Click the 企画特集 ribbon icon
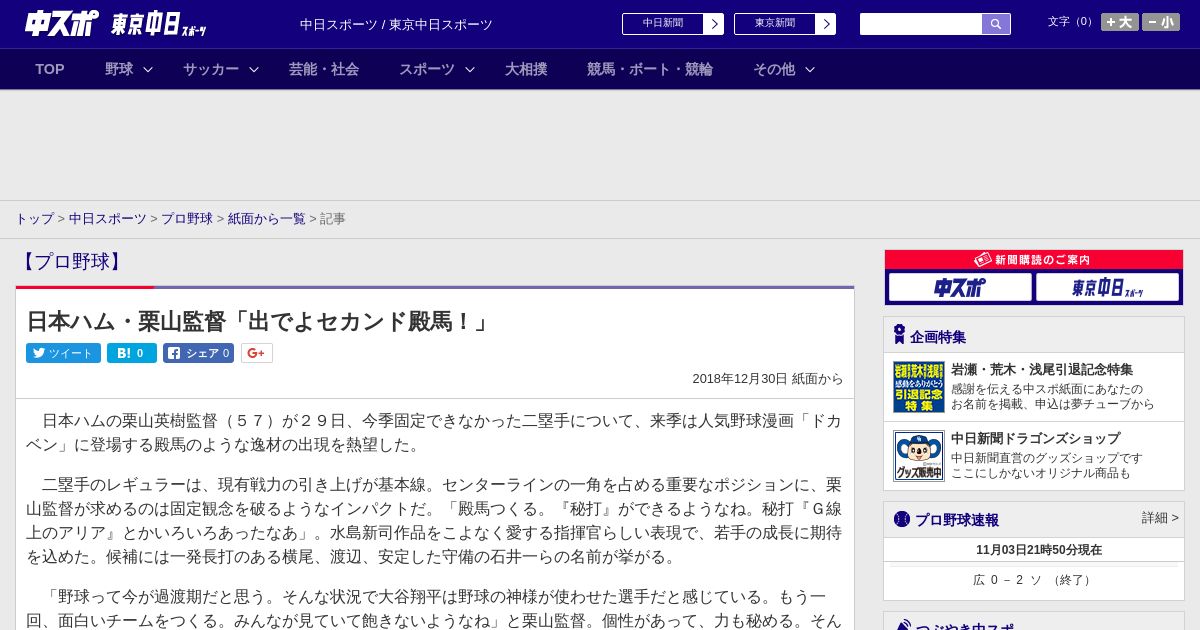Screen dimensions: 1200x630 pyautogui.click(x=899, y=335)
